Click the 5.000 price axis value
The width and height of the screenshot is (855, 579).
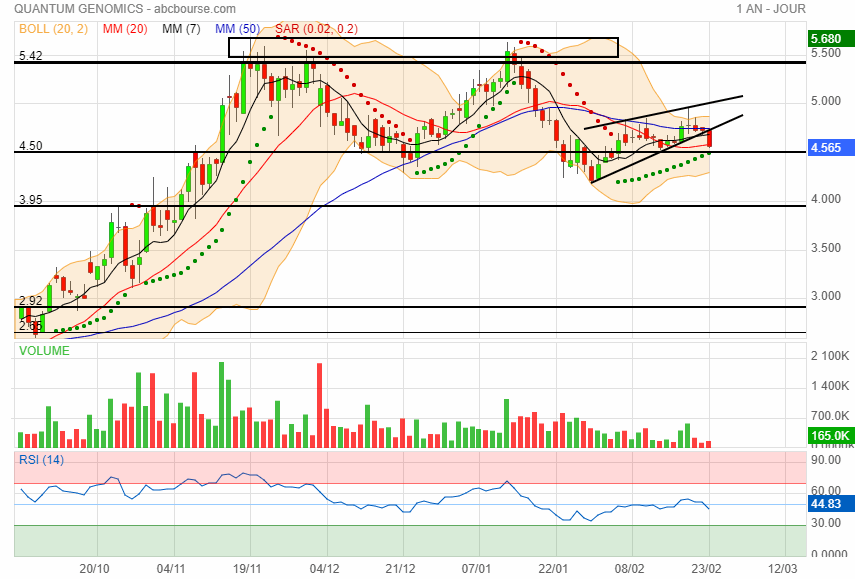pyautogui.click(x=826, y=101)
